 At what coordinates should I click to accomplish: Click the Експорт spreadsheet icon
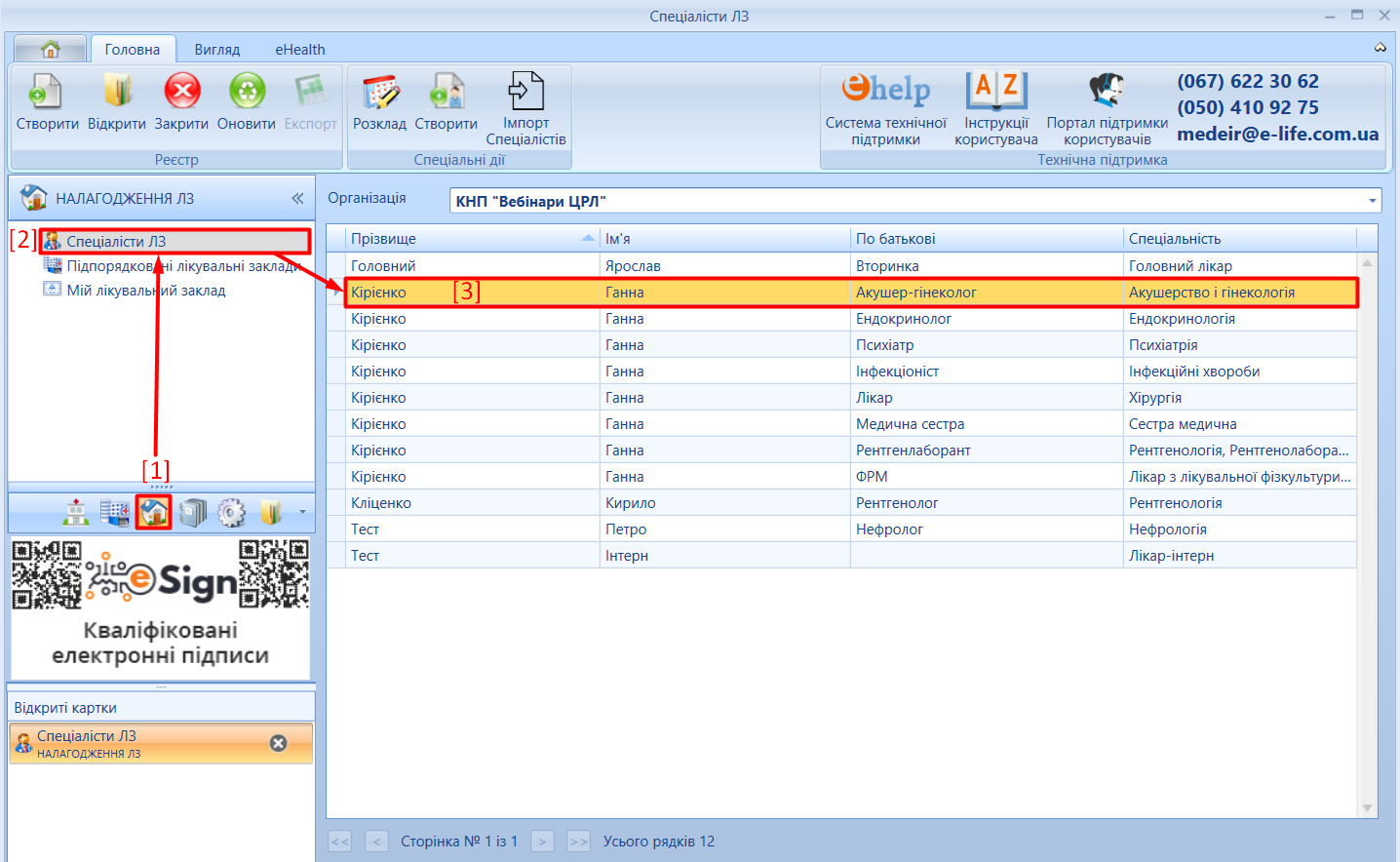coord(310,91)
